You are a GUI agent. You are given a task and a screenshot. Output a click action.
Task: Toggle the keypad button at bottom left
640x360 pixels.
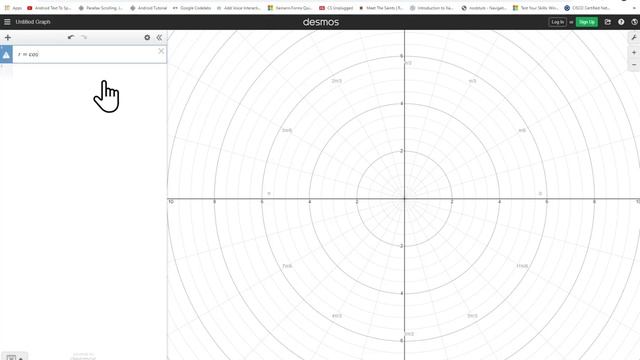click(x=14, y=357)
